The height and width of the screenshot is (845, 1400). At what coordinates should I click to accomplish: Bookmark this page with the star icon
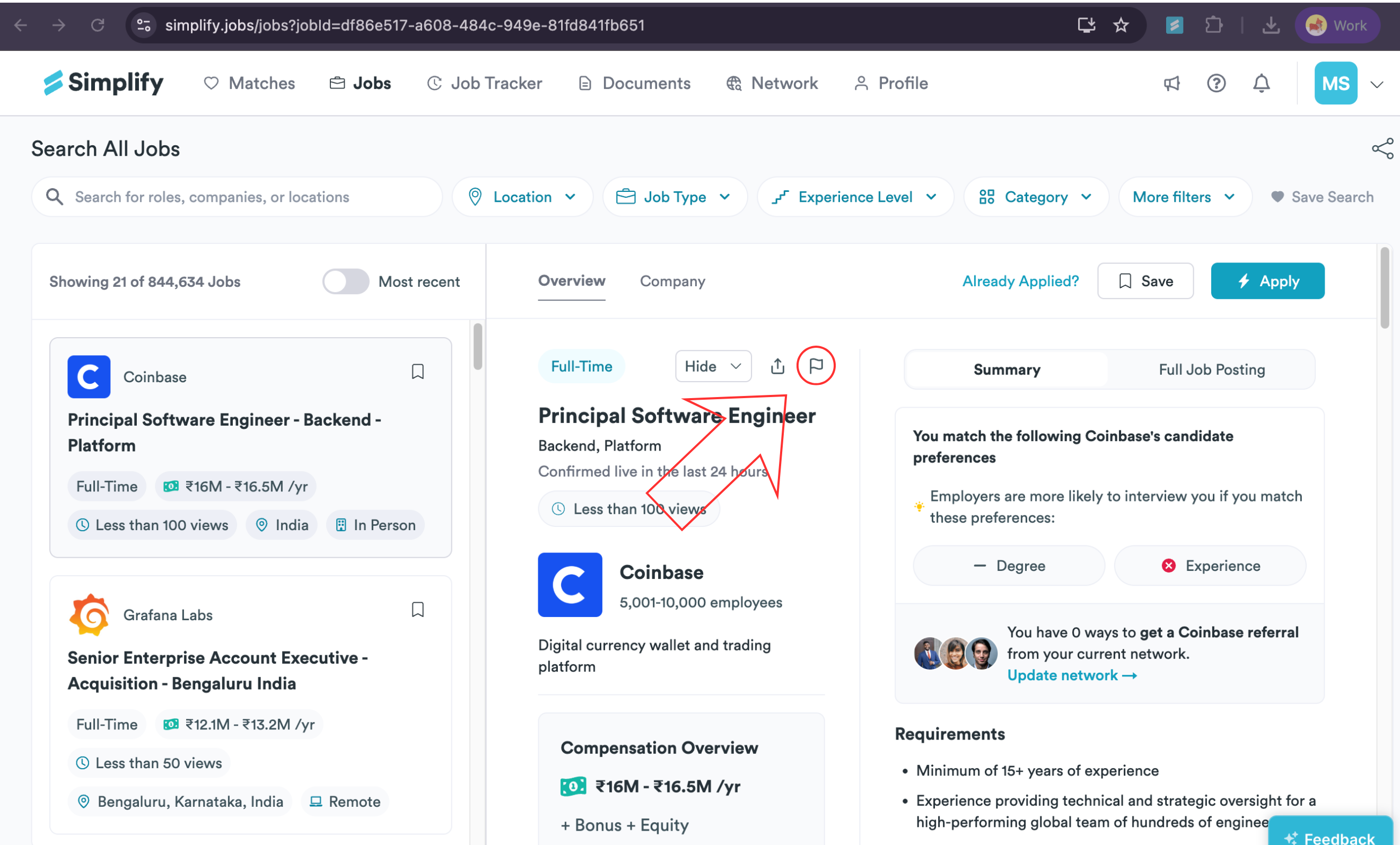point(1121,25)
